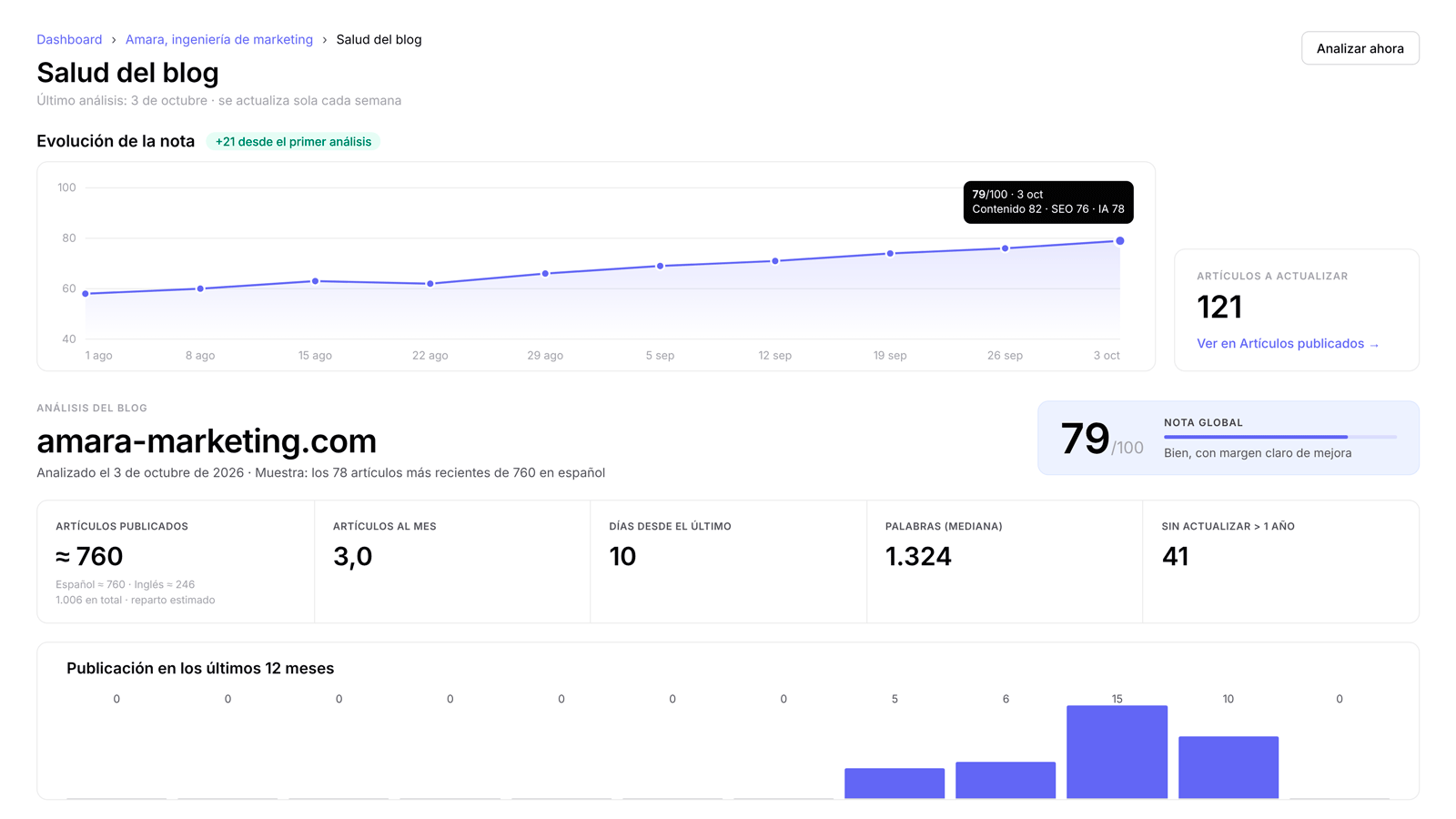
Task: Click the 22 ago data point on chart
Action: click(430, 284)
